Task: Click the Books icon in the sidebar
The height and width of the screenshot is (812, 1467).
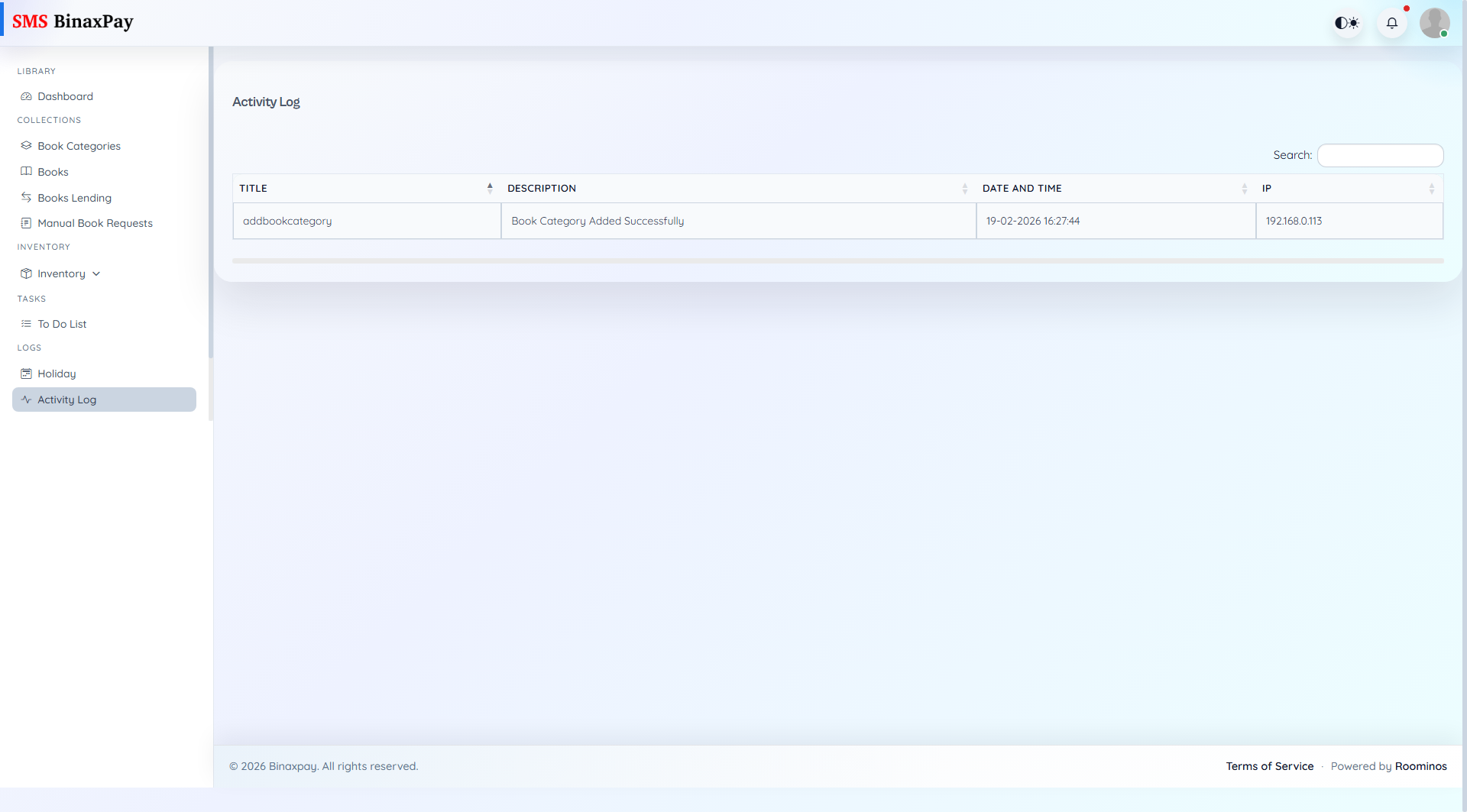Action: pyautogui.click(x=26, y=171)
